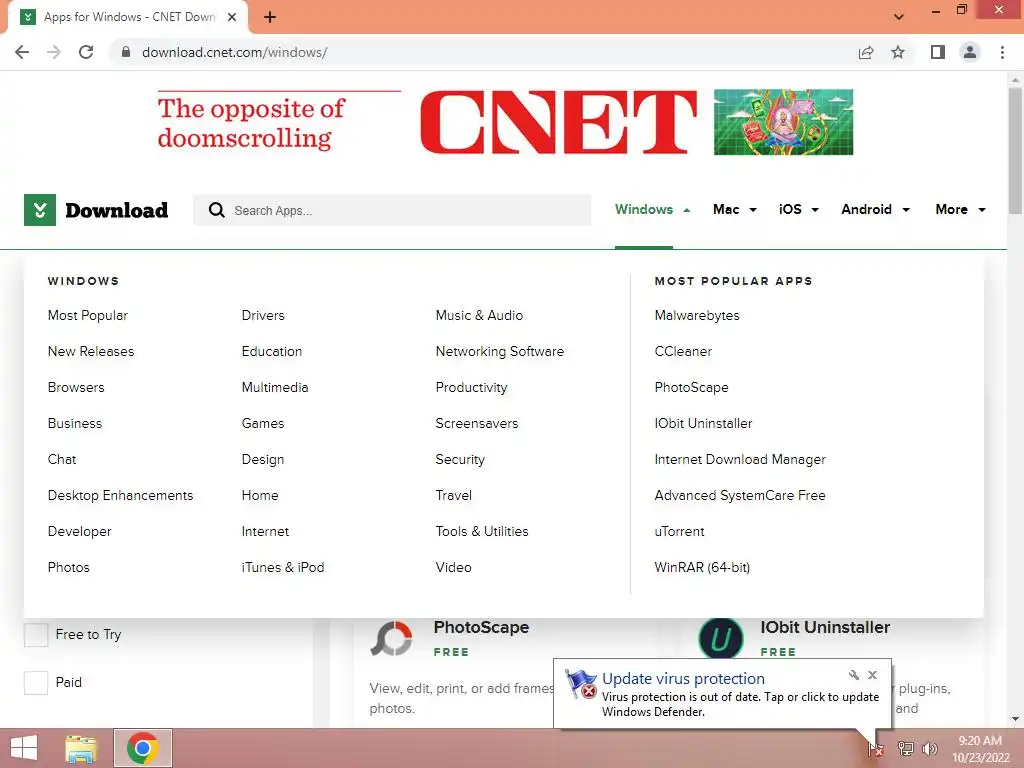Expand the More dropdown menu
The height and width of the screenshot is (768, 1024).
click(x=961, y=210)
